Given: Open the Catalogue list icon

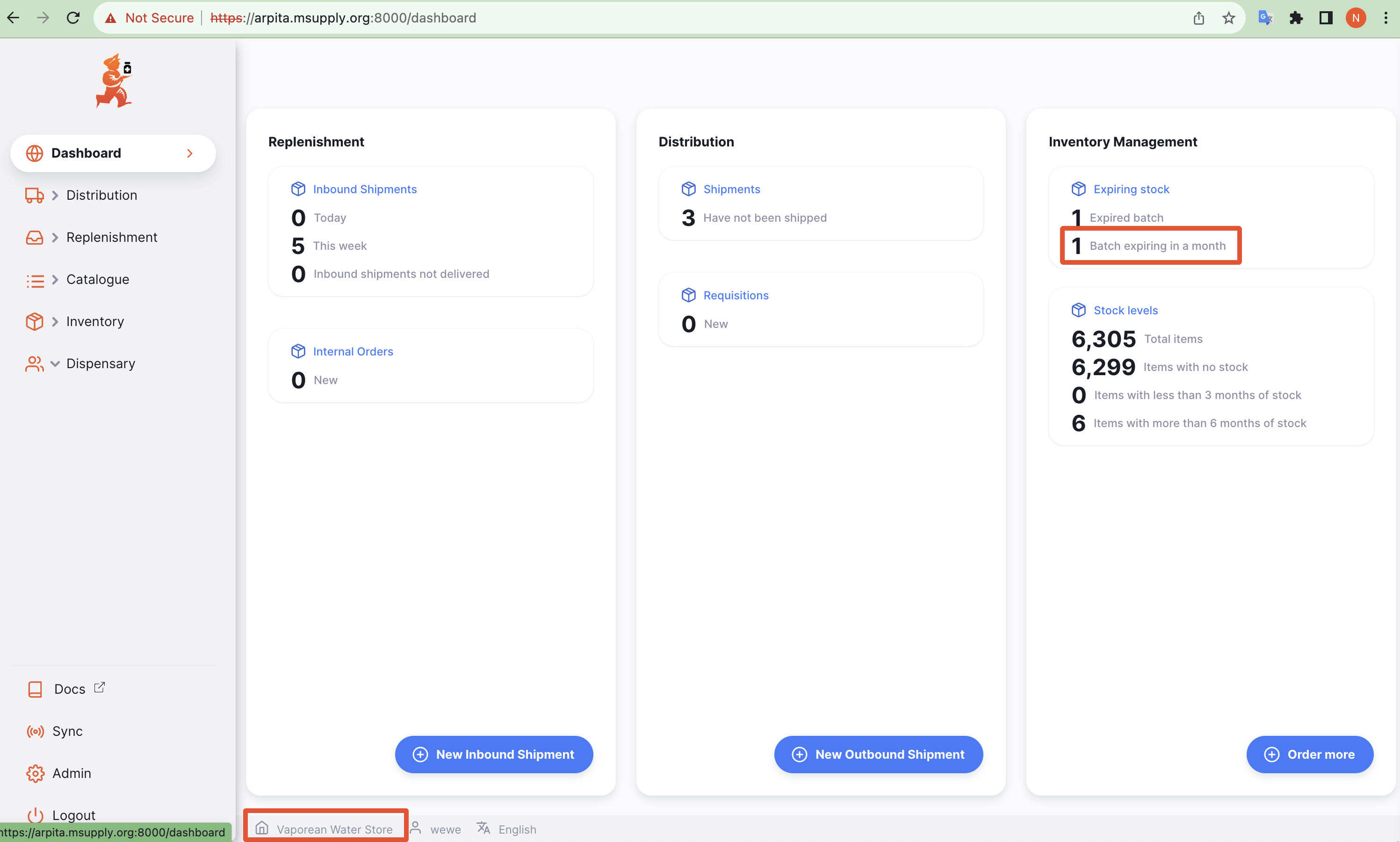Looking at the screenshot, I should [x=34, y=280].
